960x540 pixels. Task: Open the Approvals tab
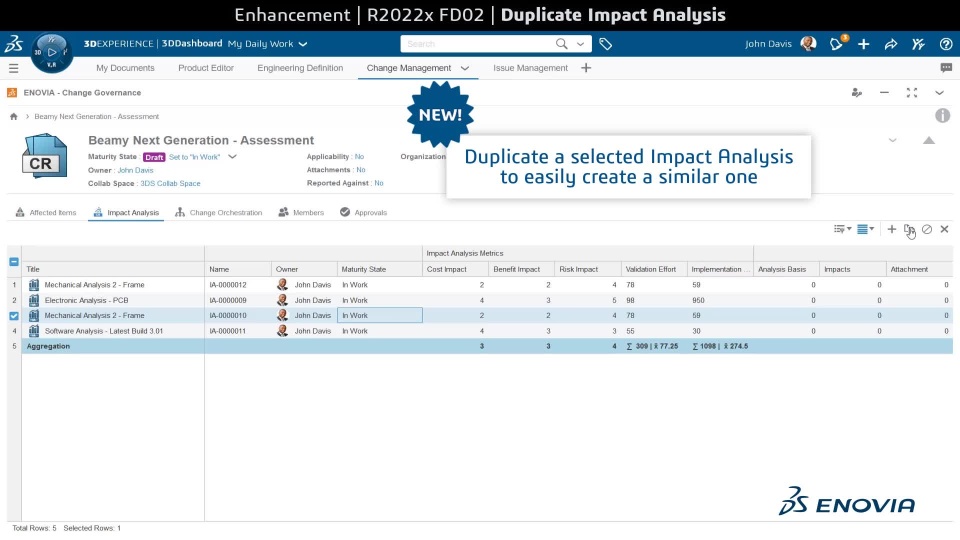point(364,212)
